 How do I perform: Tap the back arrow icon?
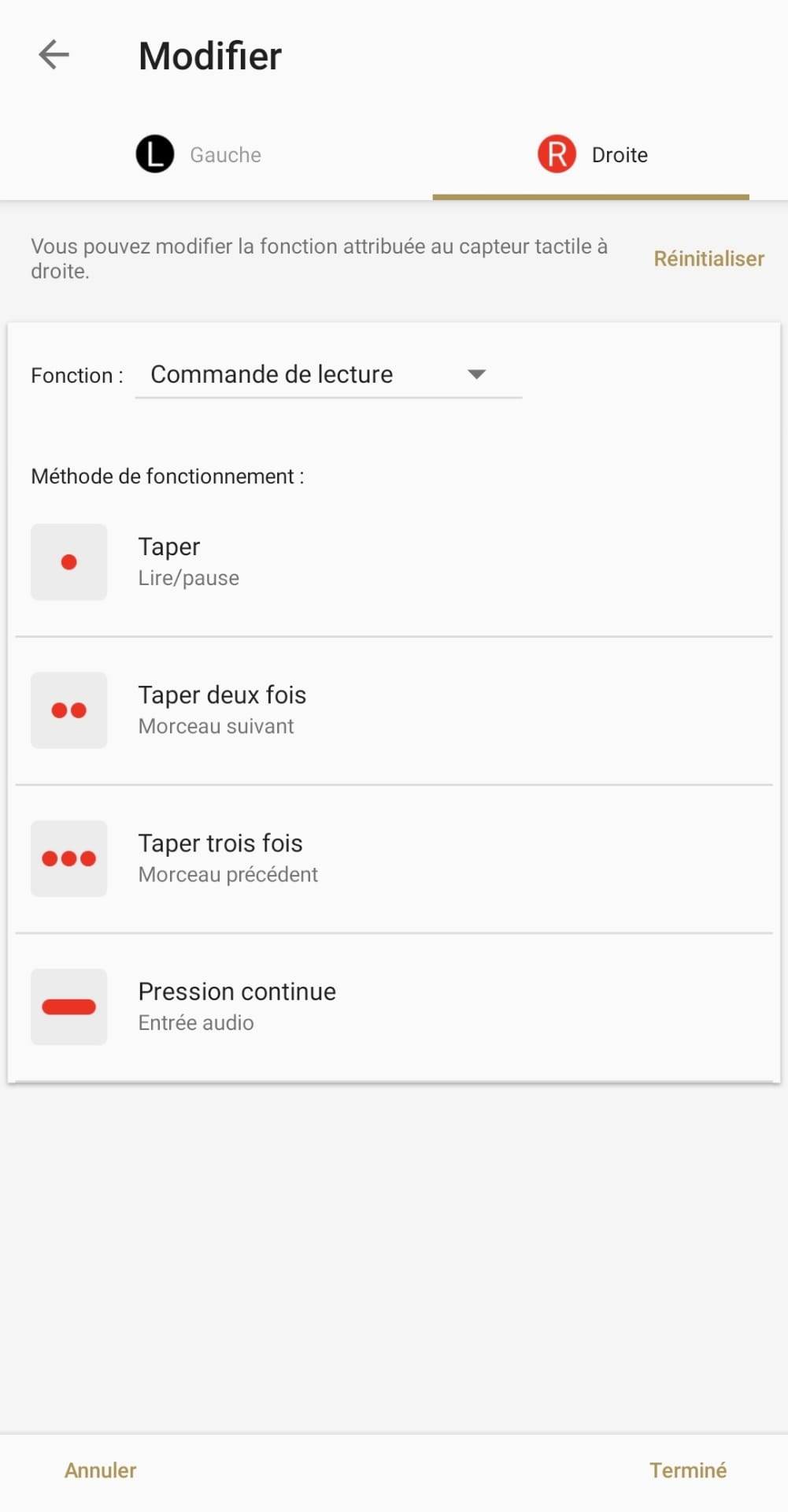[x=54, y=55]
